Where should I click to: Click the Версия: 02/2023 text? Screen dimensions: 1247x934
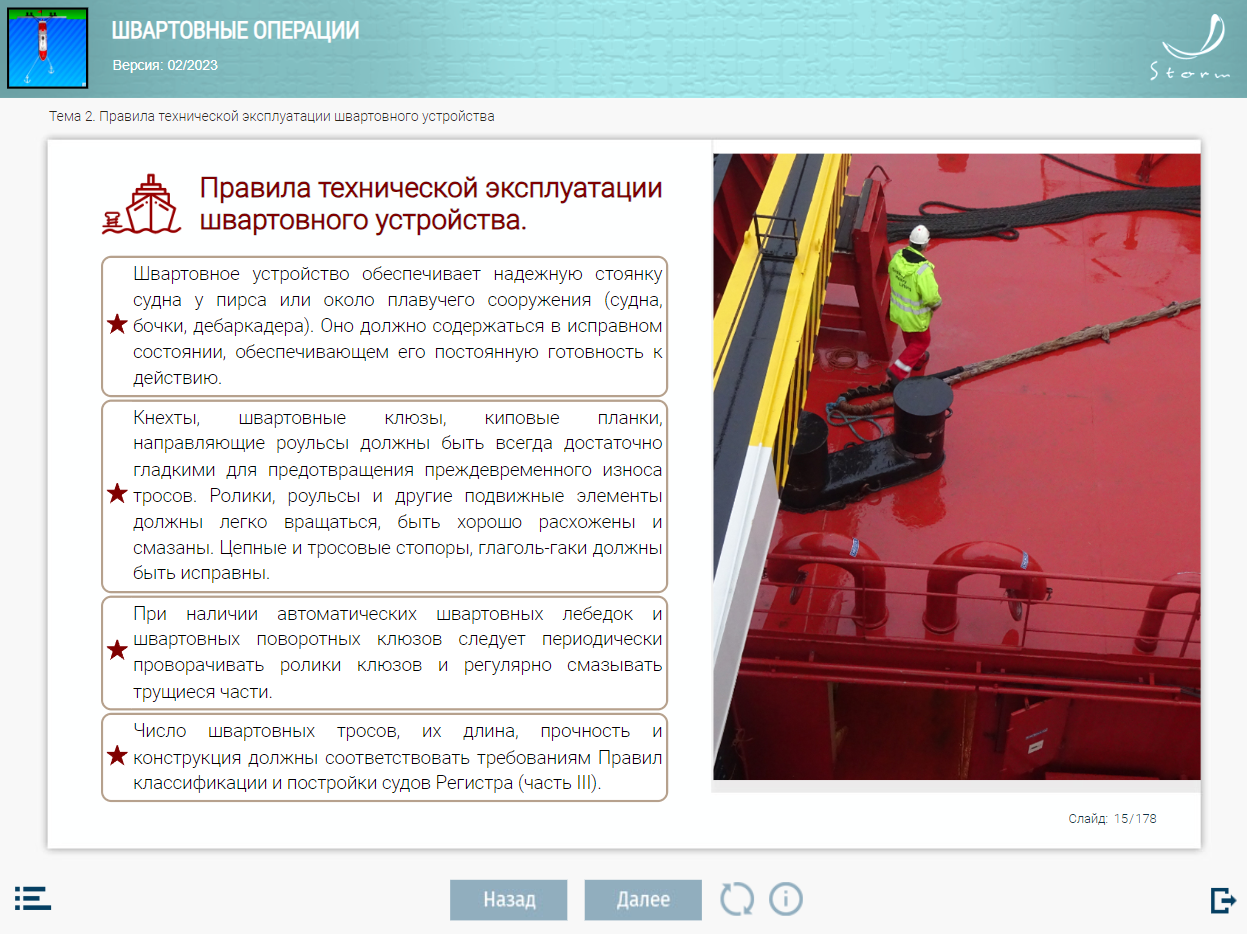pos(165,65)
